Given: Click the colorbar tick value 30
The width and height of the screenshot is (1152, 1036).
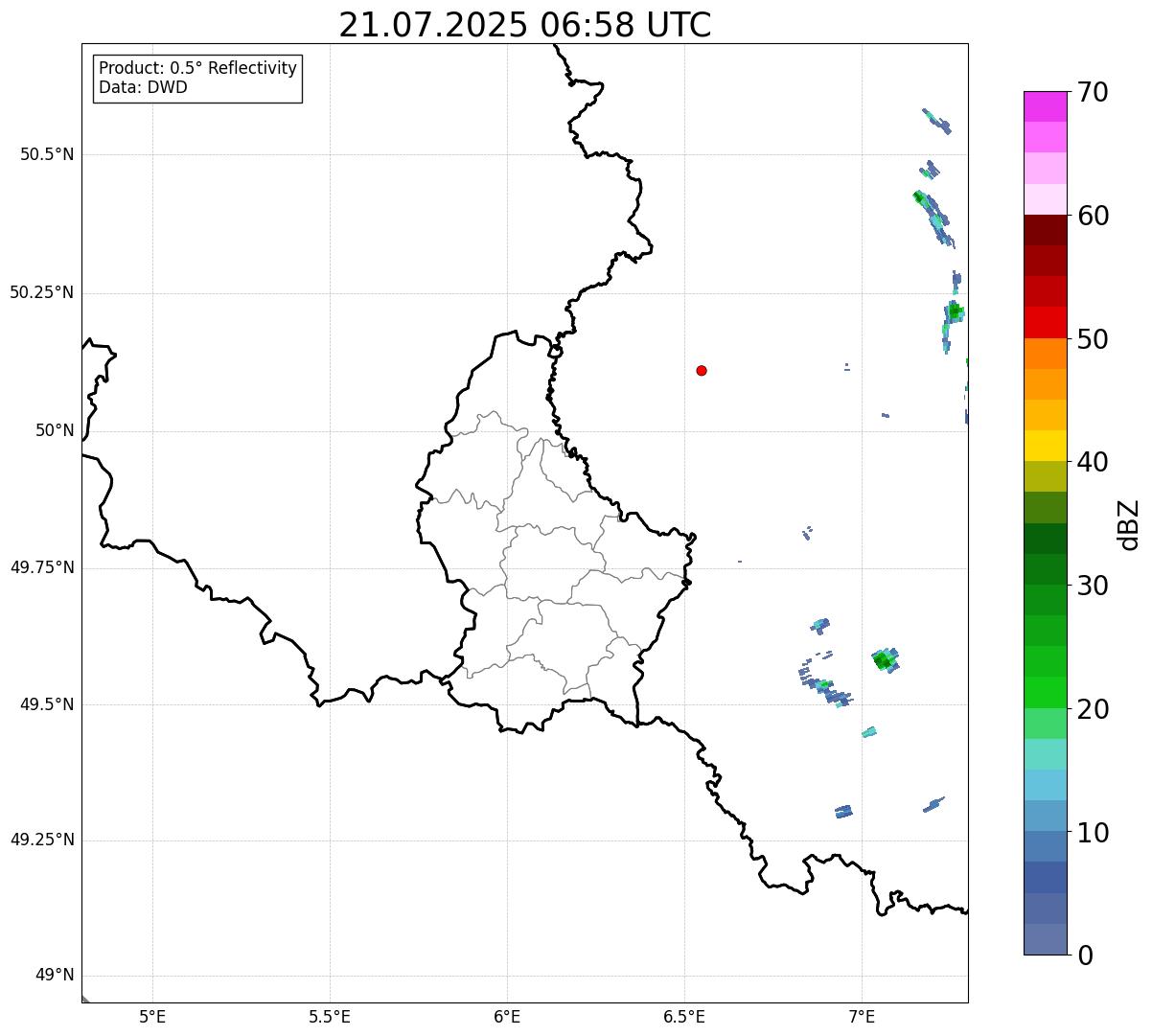Looking at the screenshot, I should [x=1093, y=586].
